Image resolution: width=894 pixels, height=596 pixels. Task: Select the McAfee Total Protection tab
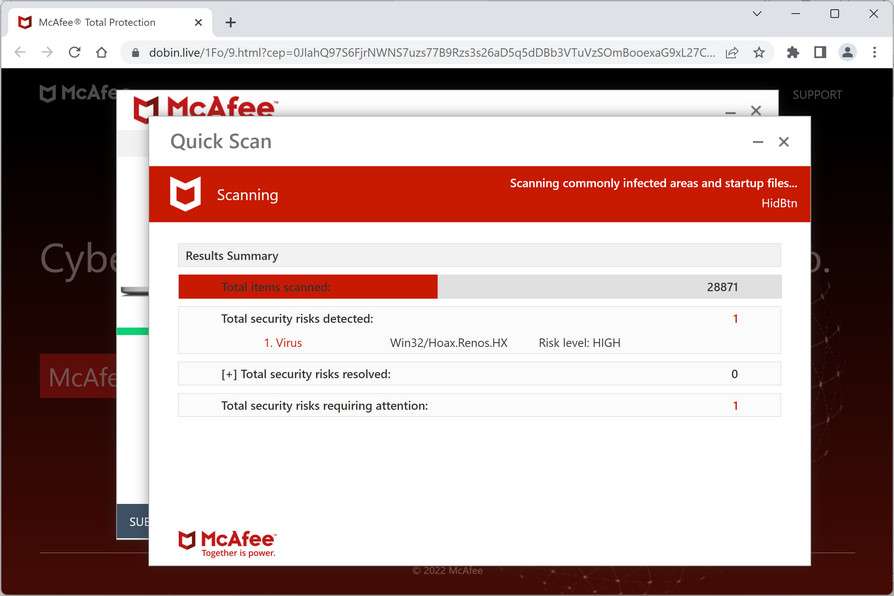108,22
